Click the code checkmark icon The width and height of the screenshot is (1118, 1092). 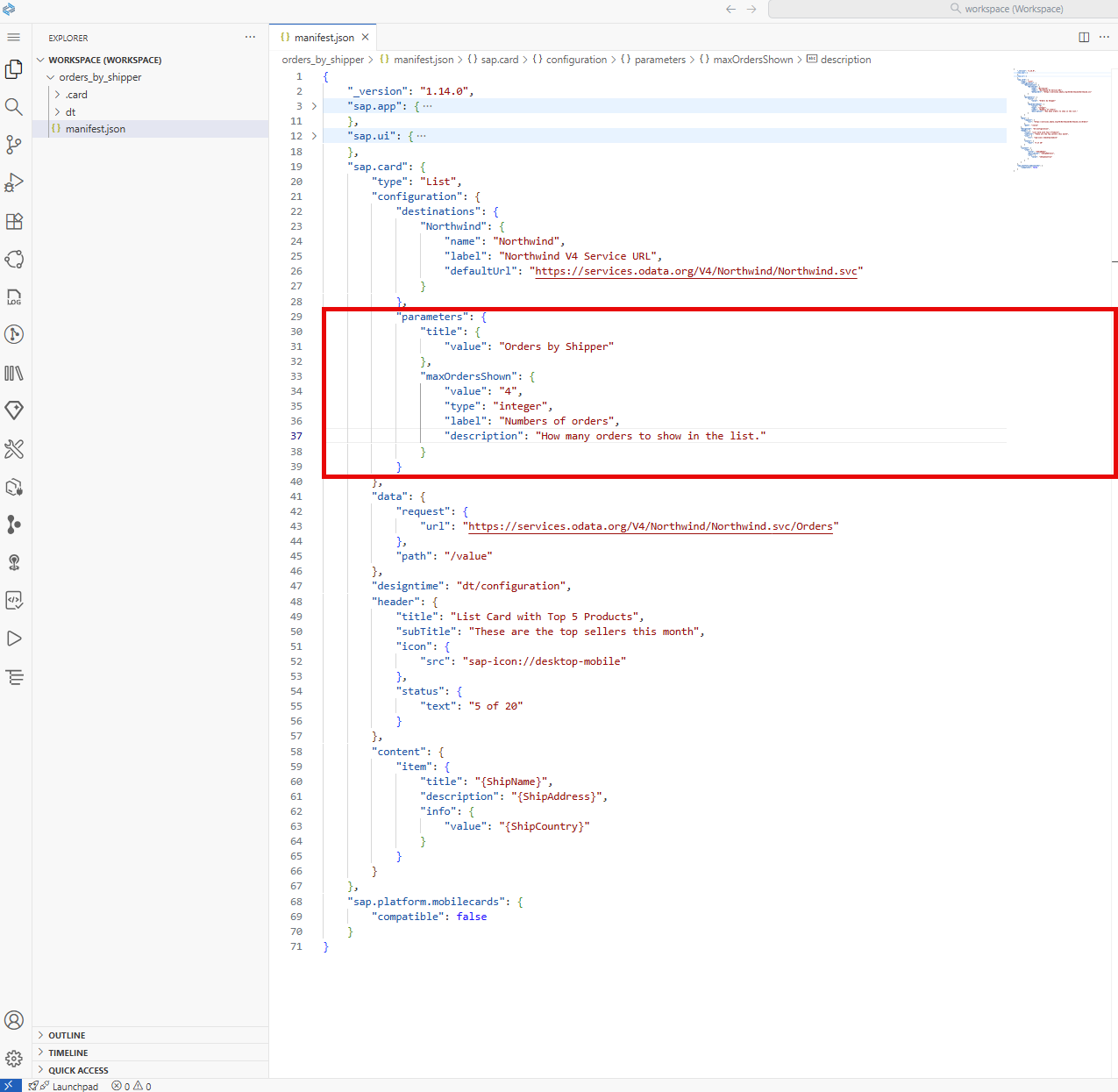point(14,600)
